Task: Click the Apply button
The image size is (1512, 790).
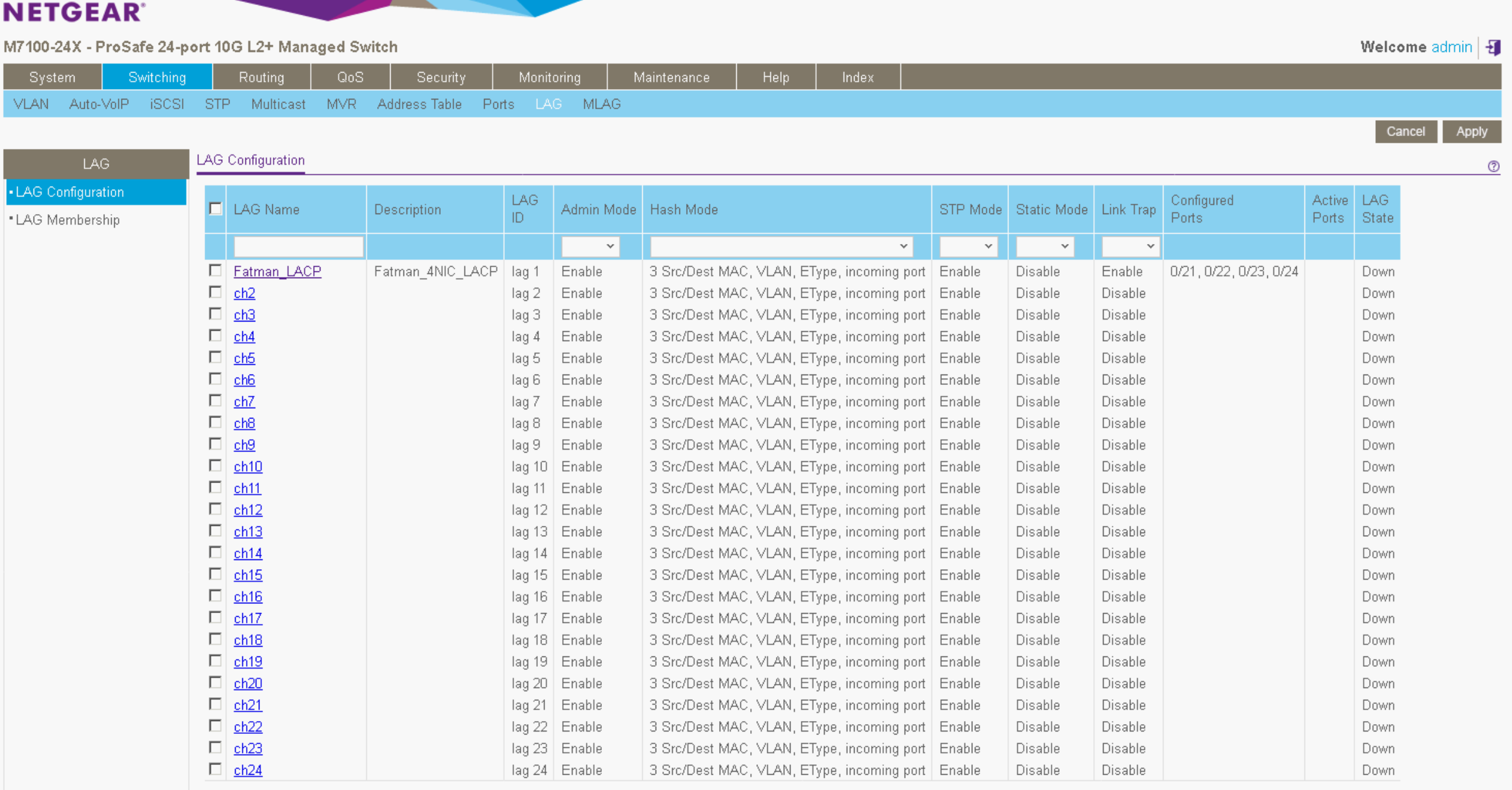Action: point(1471,131)
